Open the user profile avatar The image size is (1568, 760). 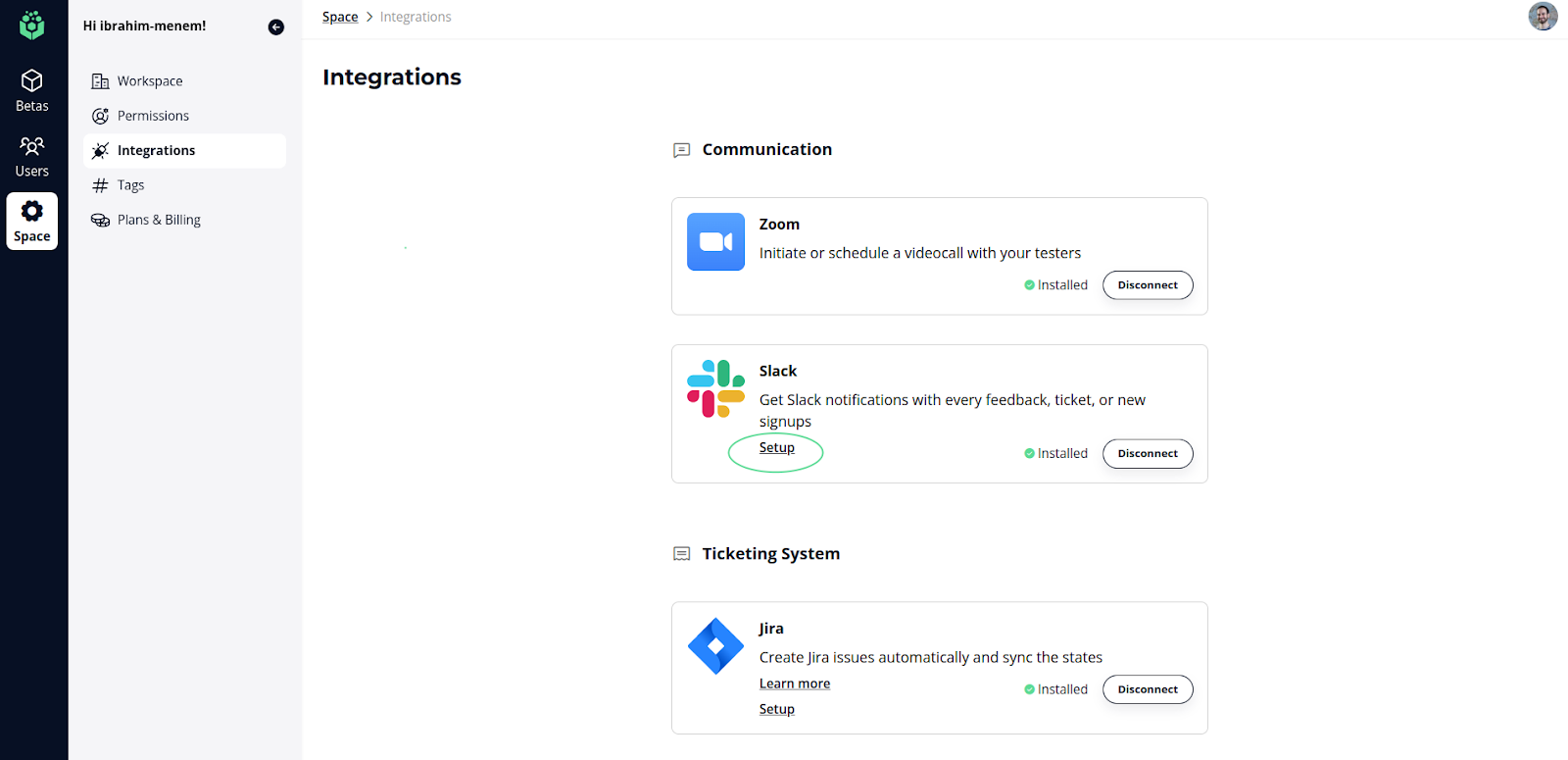pyautogui.click(x=1543, y=17)
